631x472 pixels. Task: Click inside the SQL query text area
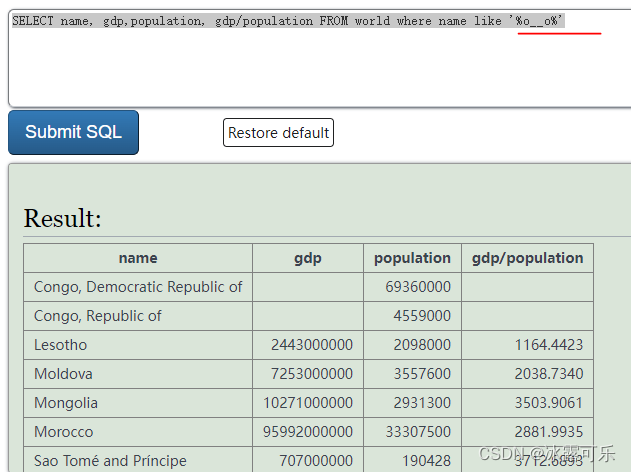pyautogui.click(x=320, y=58)
